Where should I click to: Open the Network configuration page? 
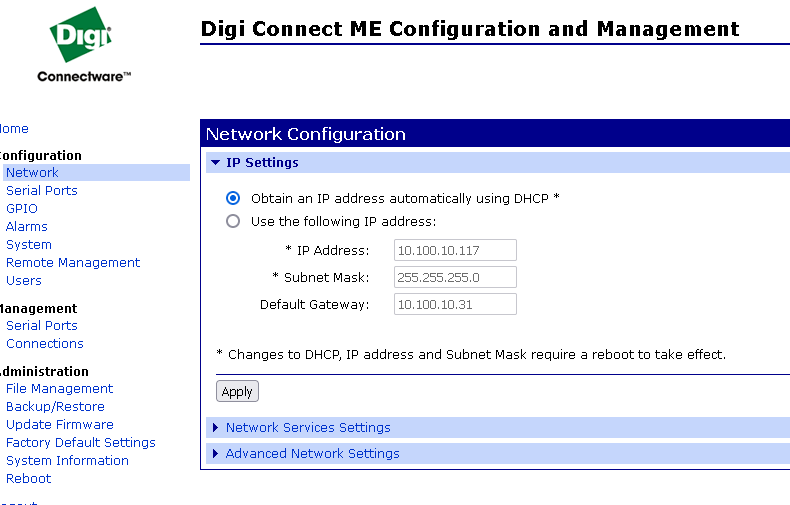click(x=32, y=172)
